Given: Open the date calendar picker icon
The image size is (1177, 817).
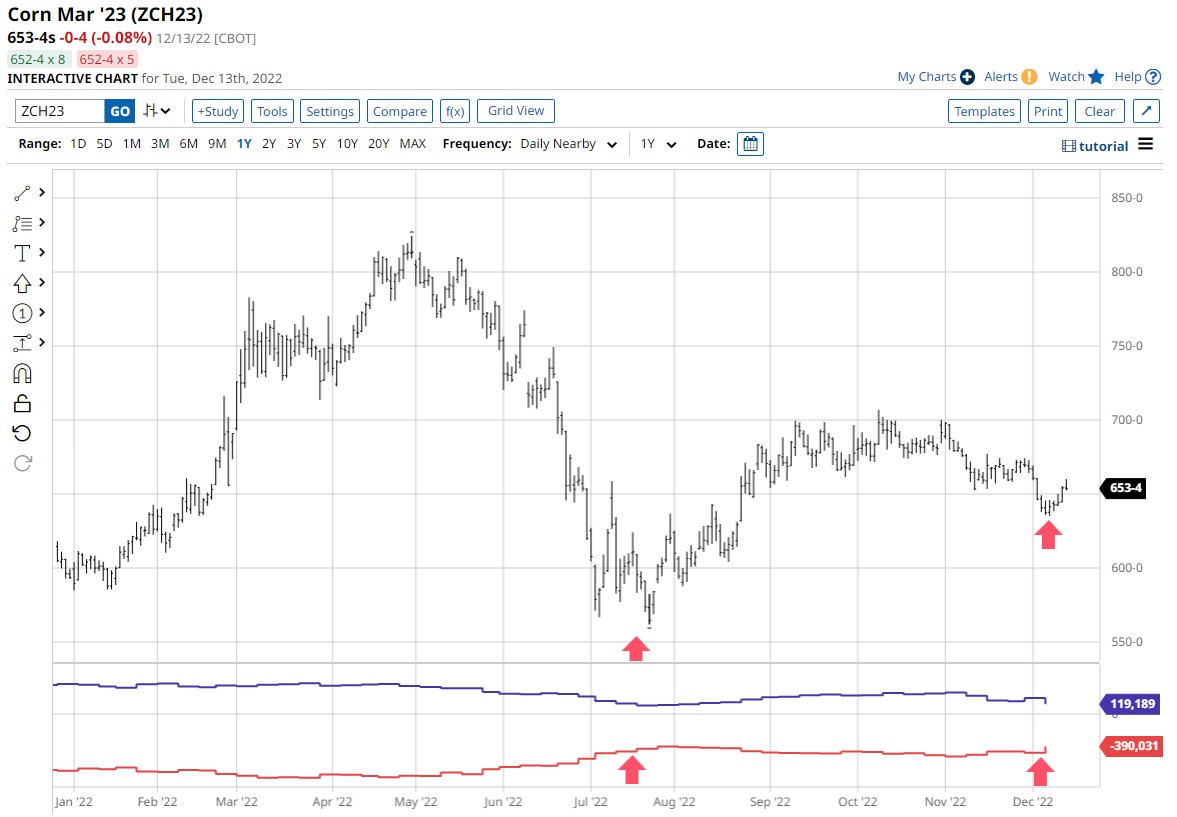Looking at the screenshot, I should (750, 143).
